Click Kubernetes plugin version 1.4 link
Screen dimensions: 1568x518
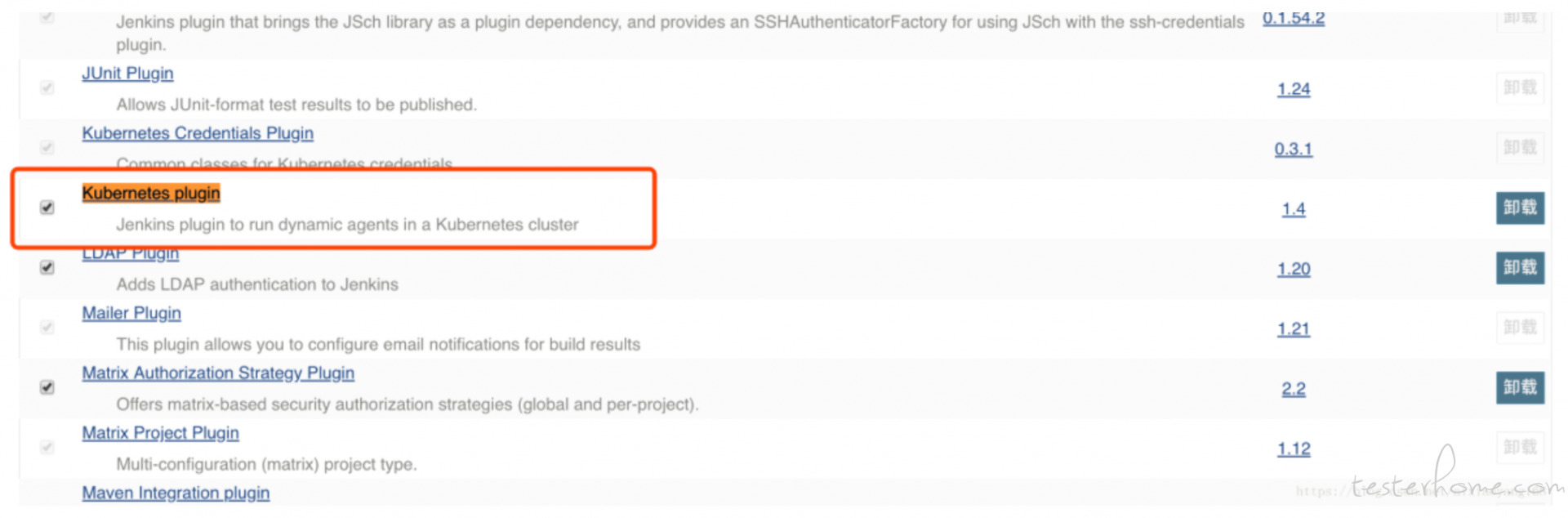click(1294, 209)
